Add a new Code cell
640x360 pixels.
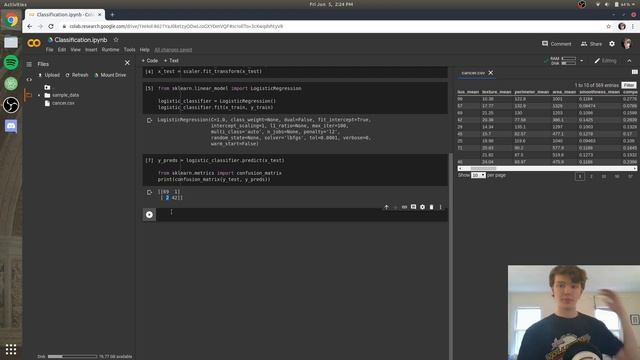(x=150, y=60)
